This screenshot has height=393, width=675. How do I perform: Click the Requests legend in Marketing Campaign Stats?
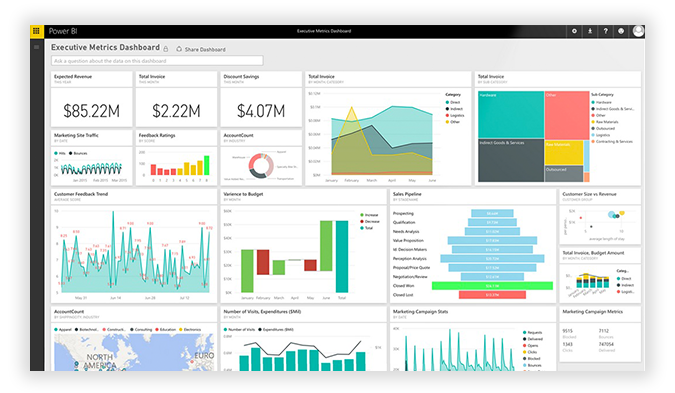point(533,332)
